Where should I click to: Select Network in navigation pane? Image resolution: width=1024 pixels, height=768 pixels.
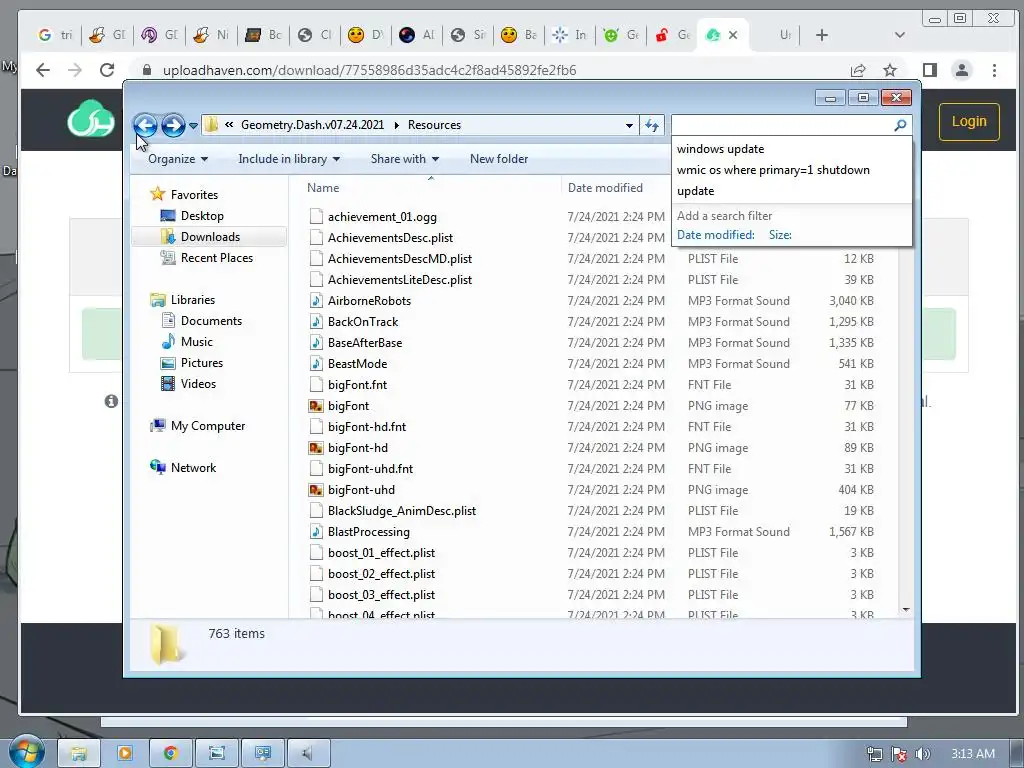point(193,468)
